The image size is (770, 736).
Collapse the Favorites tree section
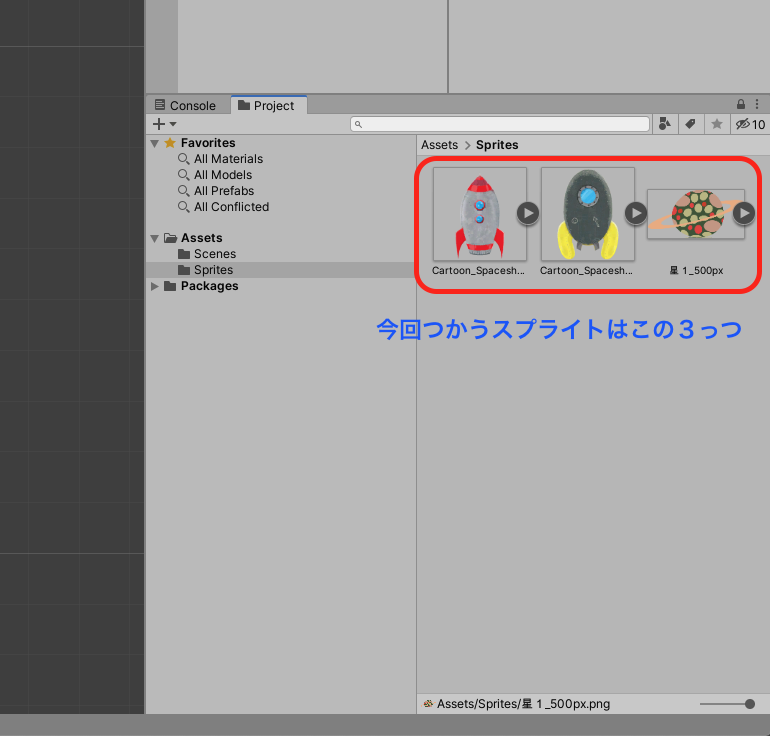point(155,143)
